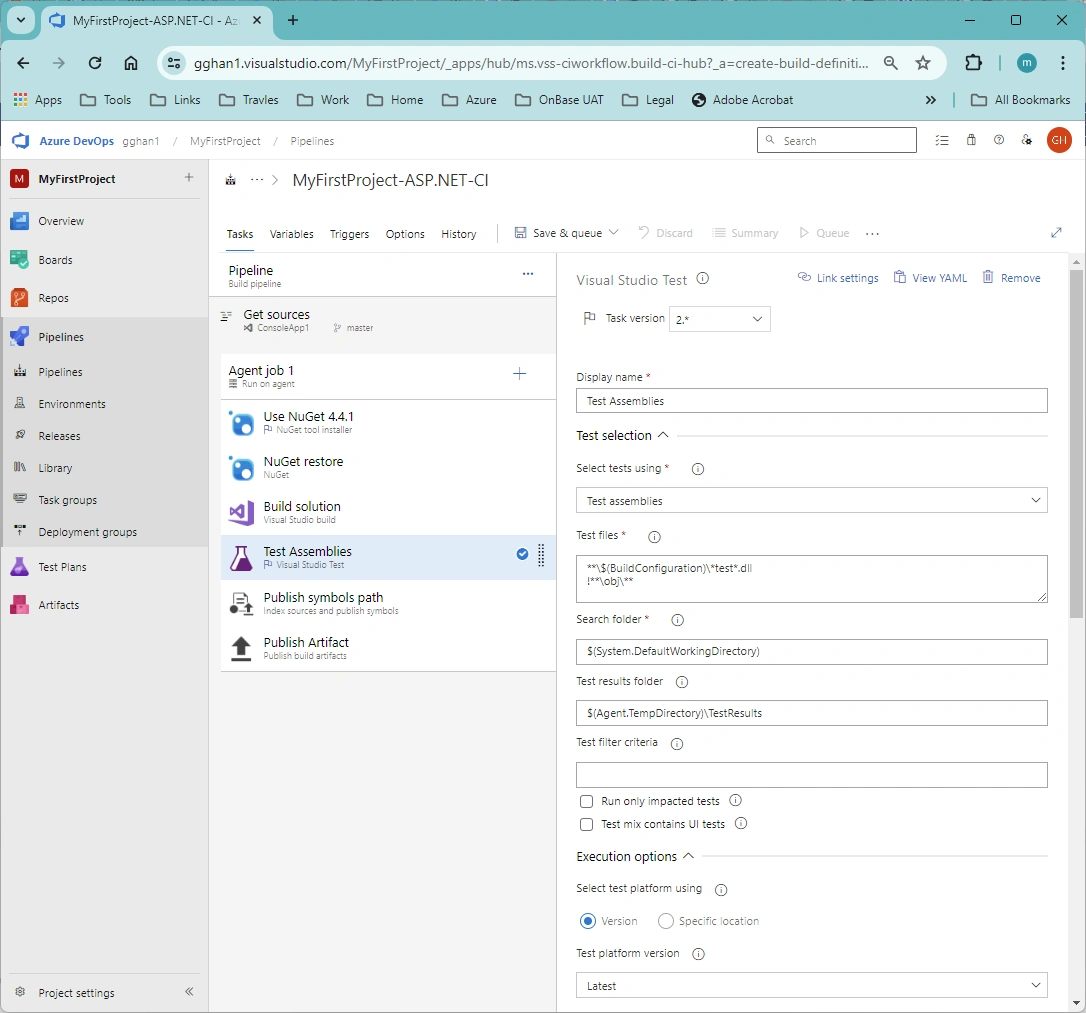Open the marketplace shopping bag icon
1086x1013 pixels.
pos(971,140)
